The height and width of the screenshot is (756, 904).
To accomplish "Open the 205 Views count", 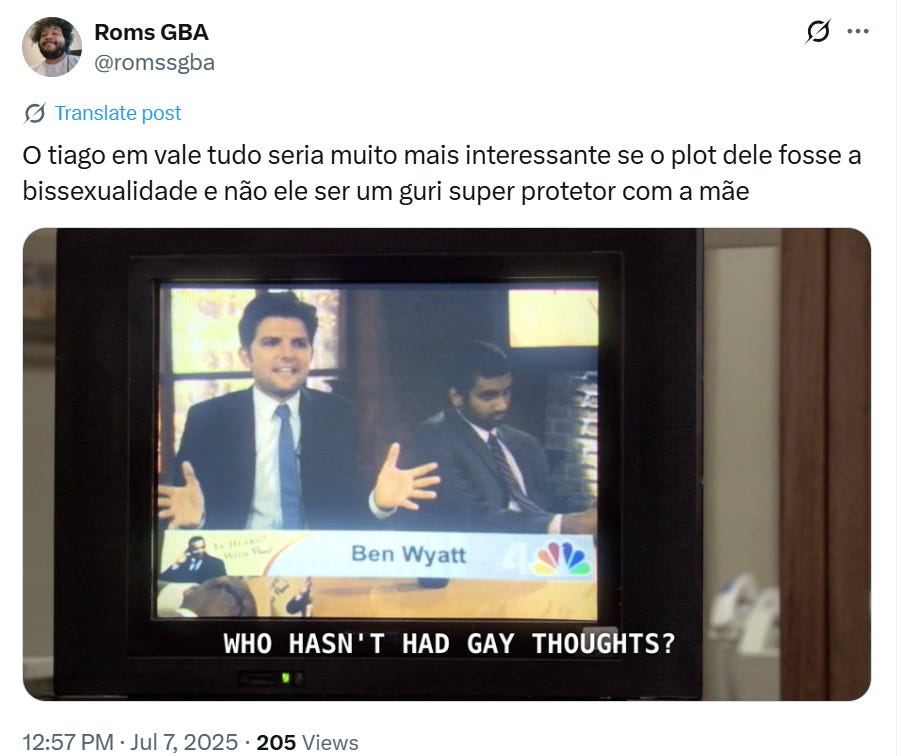I will tap(307, 742).
